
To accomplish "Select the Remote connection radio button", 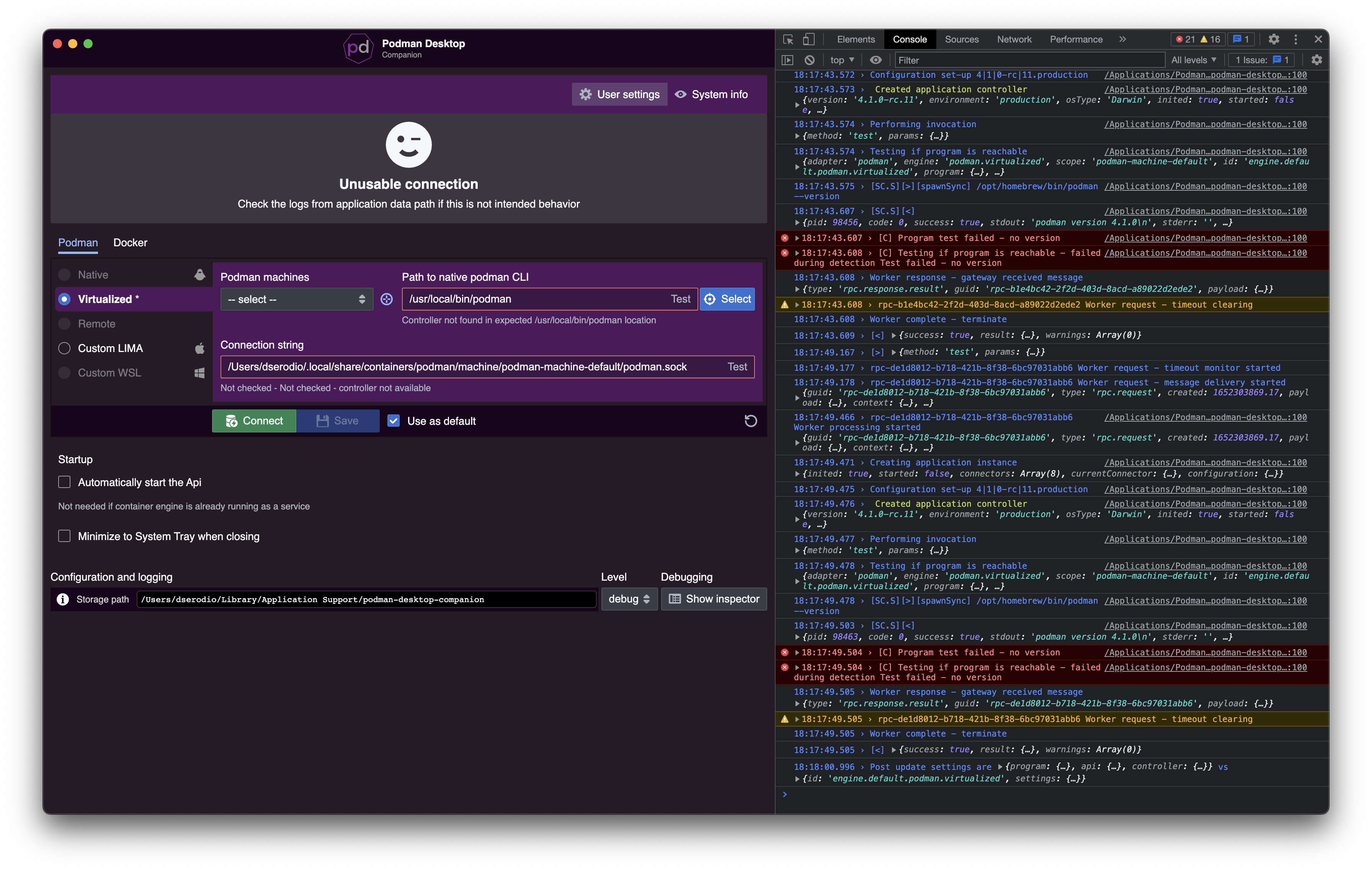I will 64,323.
